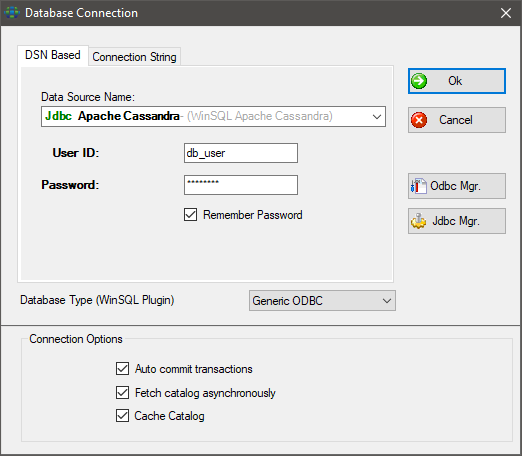
Task: Switch to the Connection String tab
Action: pyautogui.click(x=134, y=57)
